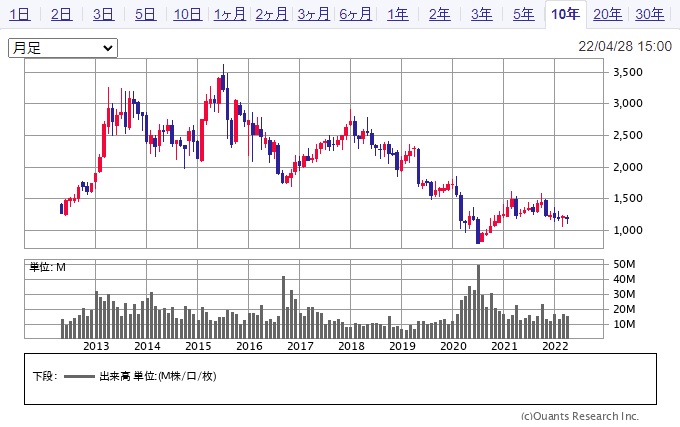
Task: Click the 1,500 price axis label
Action: click(x=628, y=198)
